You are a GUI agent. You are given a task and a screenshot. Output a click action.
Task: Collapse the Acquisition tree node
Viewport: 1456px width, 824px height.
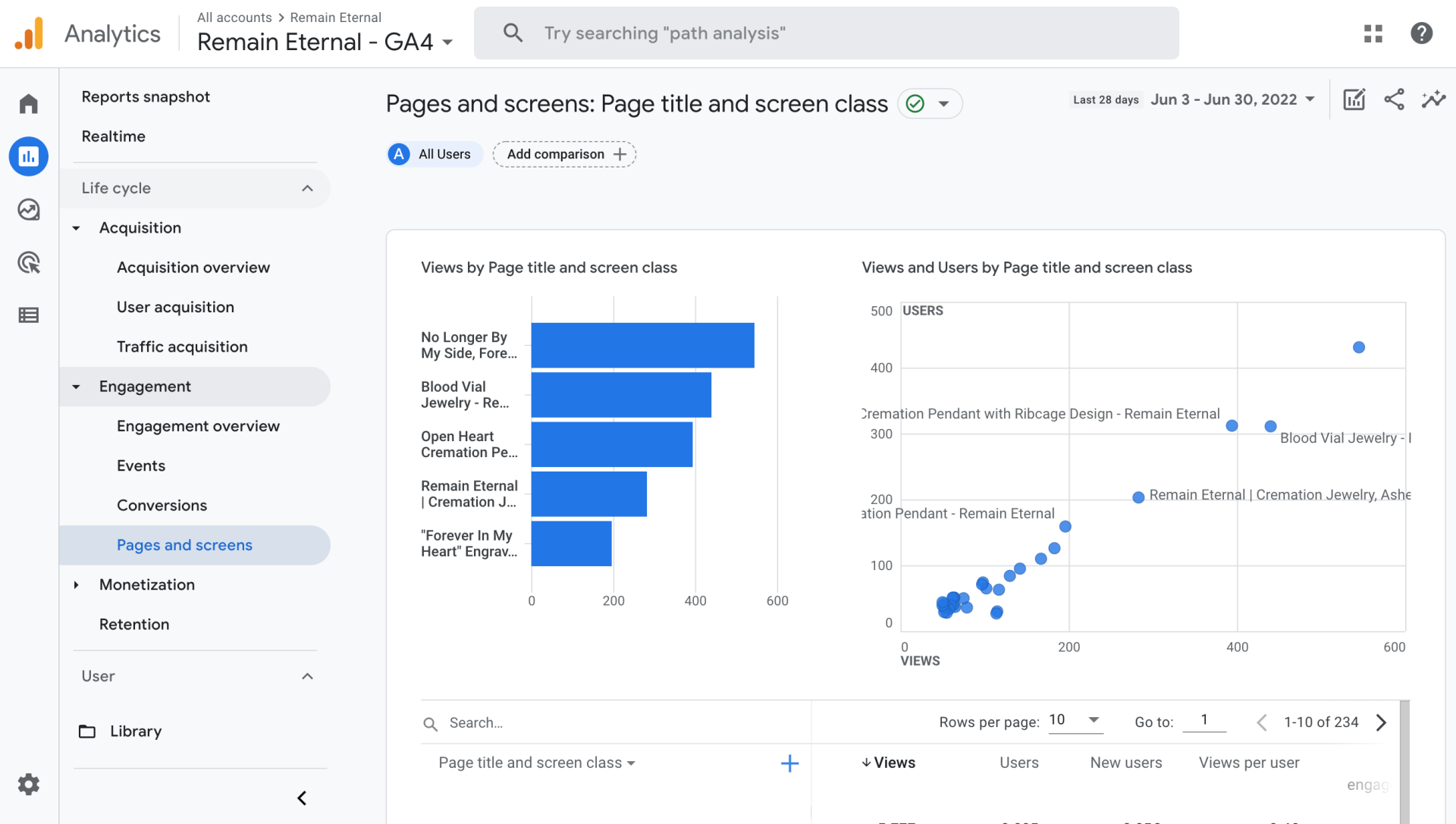click(x=76, y=228)
